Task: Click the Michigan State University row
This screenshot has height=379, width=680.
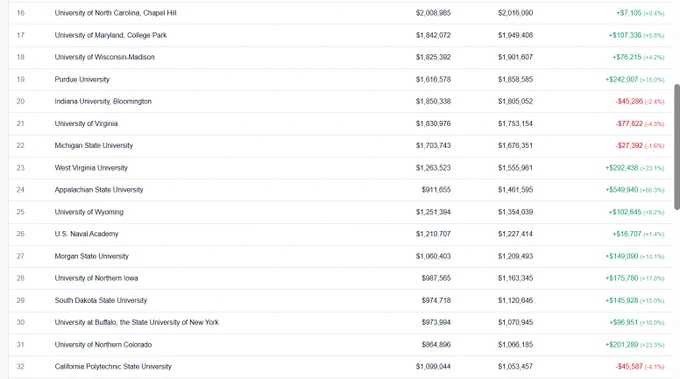Action: [340, 146]
